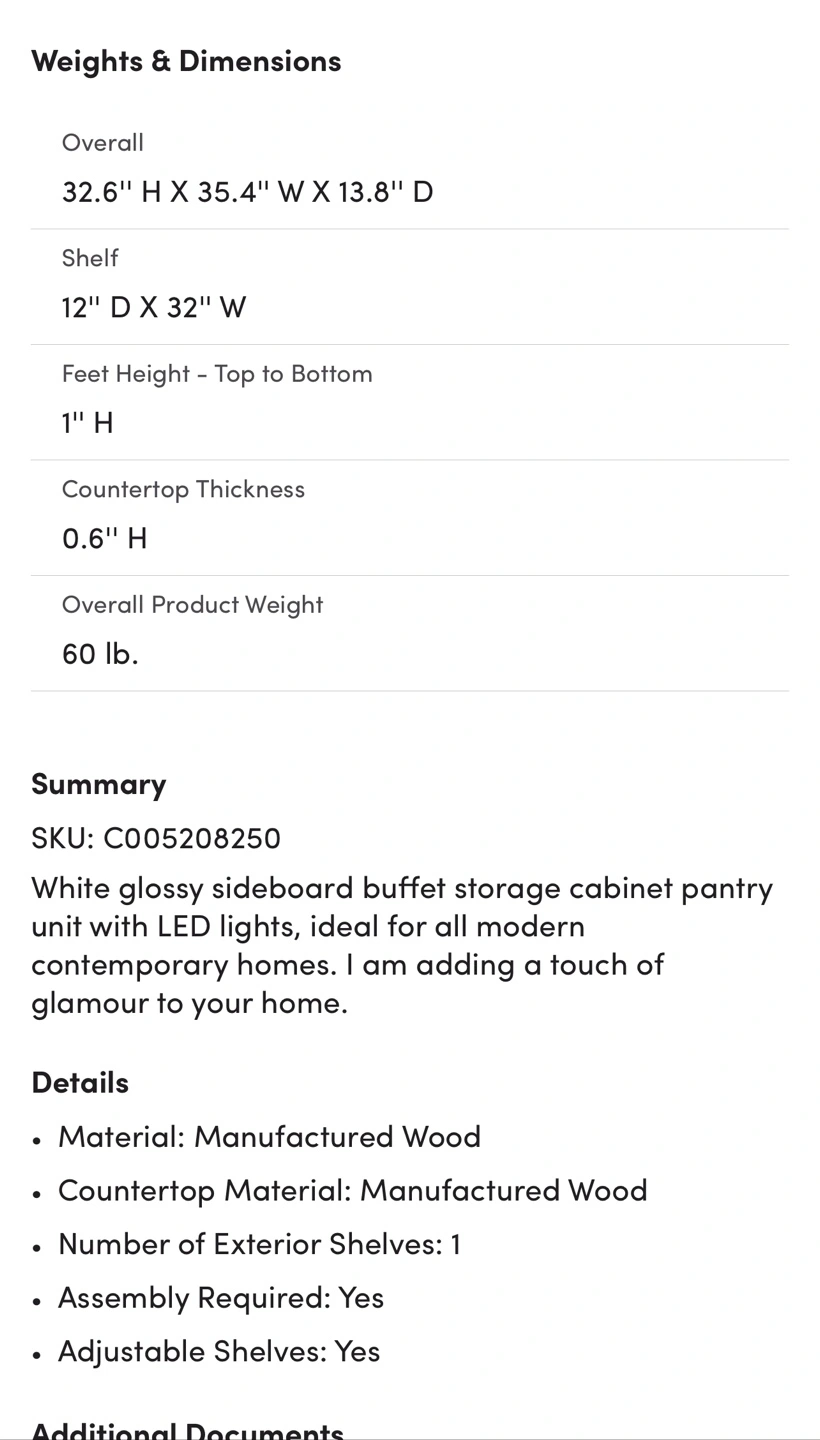
Task: Click Countertop Material: Manufactured Wood bullet
Action: click(x=352, y=1190)
